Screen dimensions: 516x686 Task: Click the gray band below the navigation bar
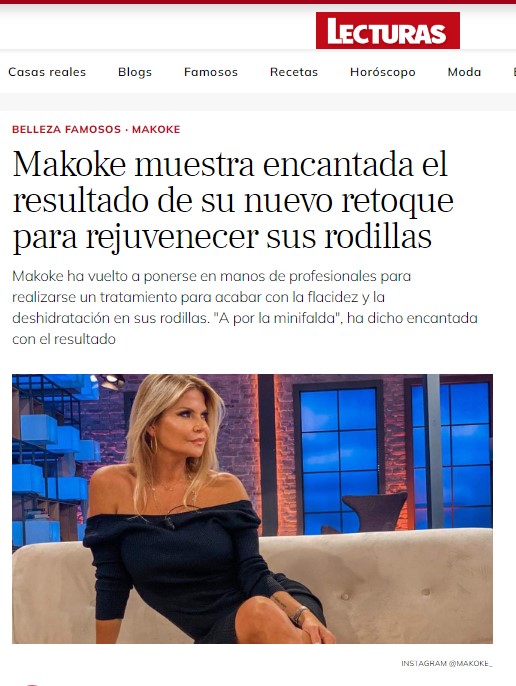258,102
